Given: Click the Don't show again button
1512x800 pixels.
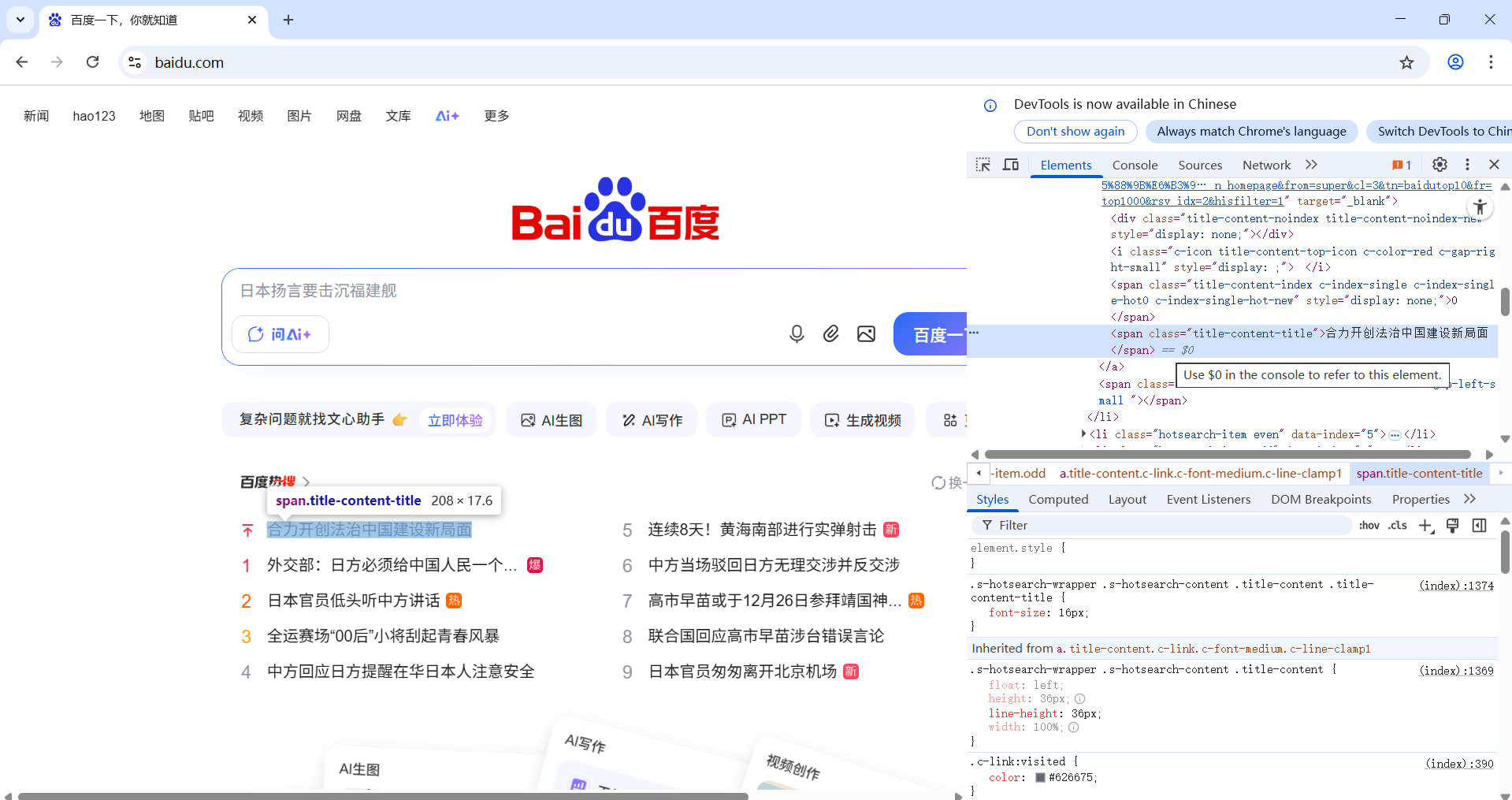Looking at the screenshot, I should pyautogui.click(x=1075, y=132).
